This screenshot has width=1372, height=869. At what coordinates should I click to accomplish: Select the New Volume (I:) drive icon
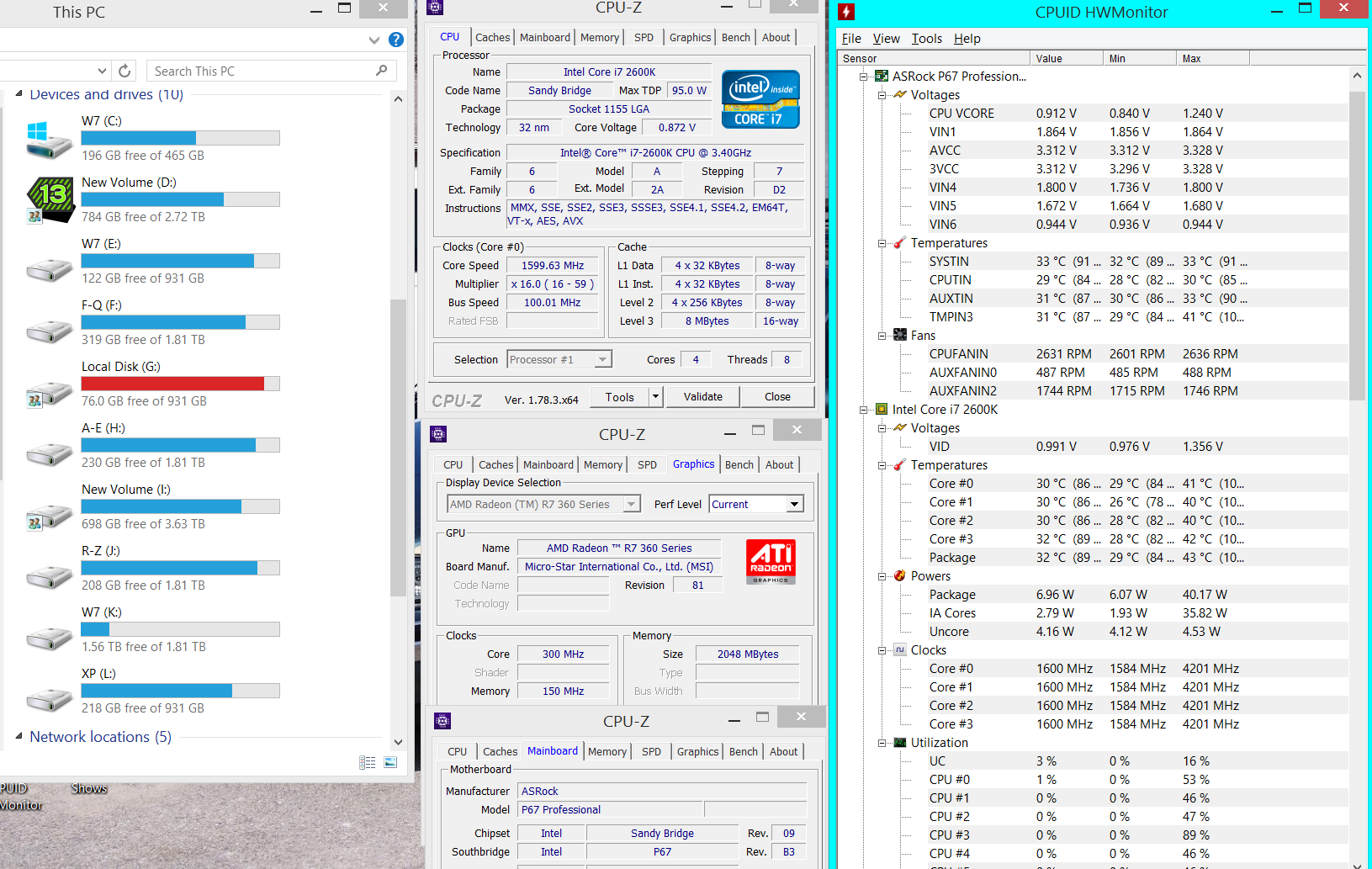click(50, 516)
